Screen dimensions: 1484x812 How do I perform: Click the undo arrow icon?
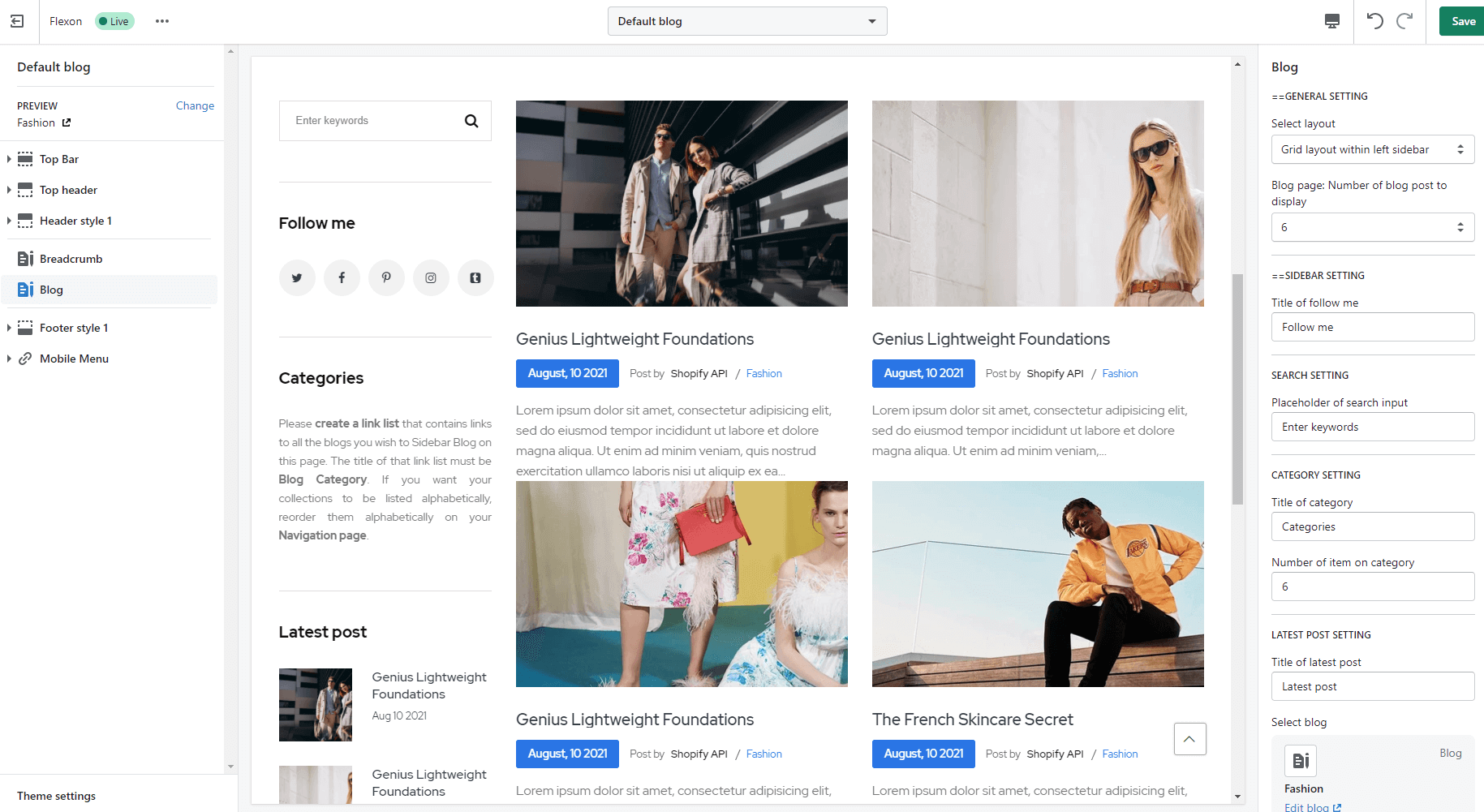1374,21
